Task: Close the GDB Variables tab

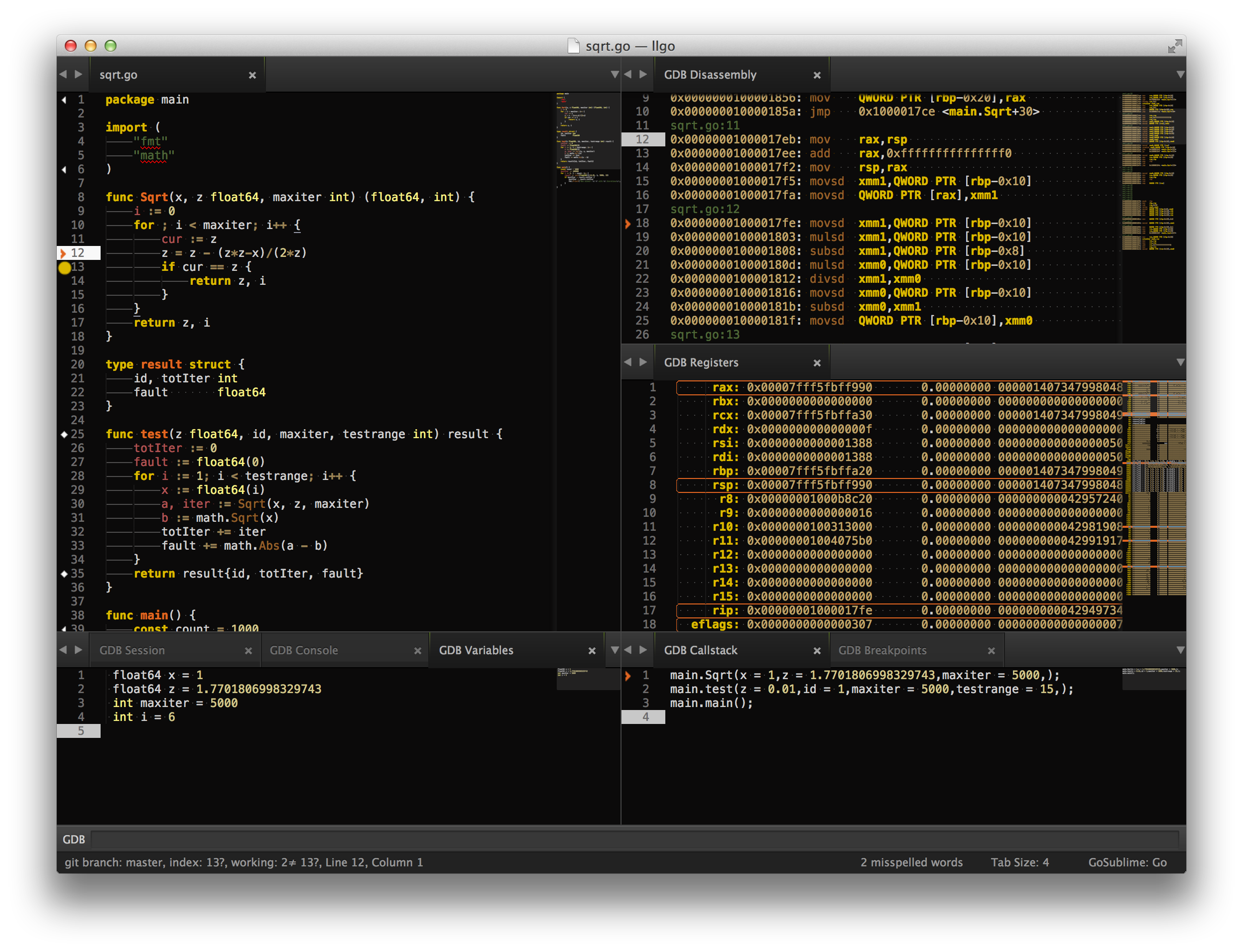Action: pos(592,651)
